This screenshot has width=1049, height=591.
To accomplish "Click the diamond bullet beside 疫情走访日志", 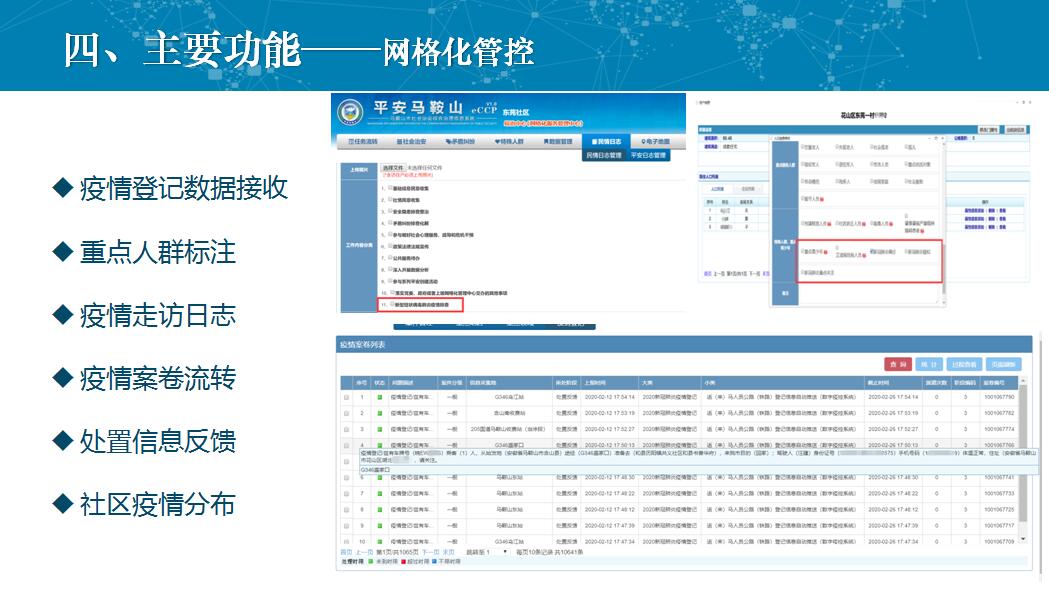I will coord(62,314).
